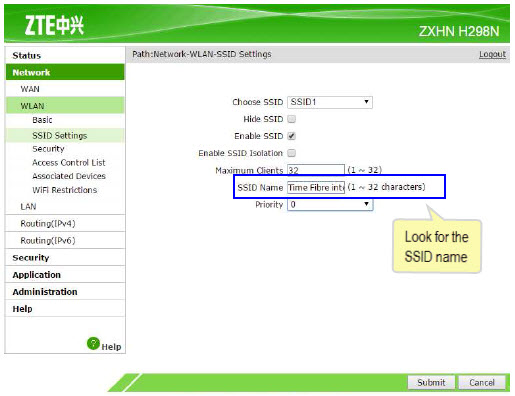This screenshot has width=515, height=396.
Task: Open the Status menu
Action: [65, 55]
